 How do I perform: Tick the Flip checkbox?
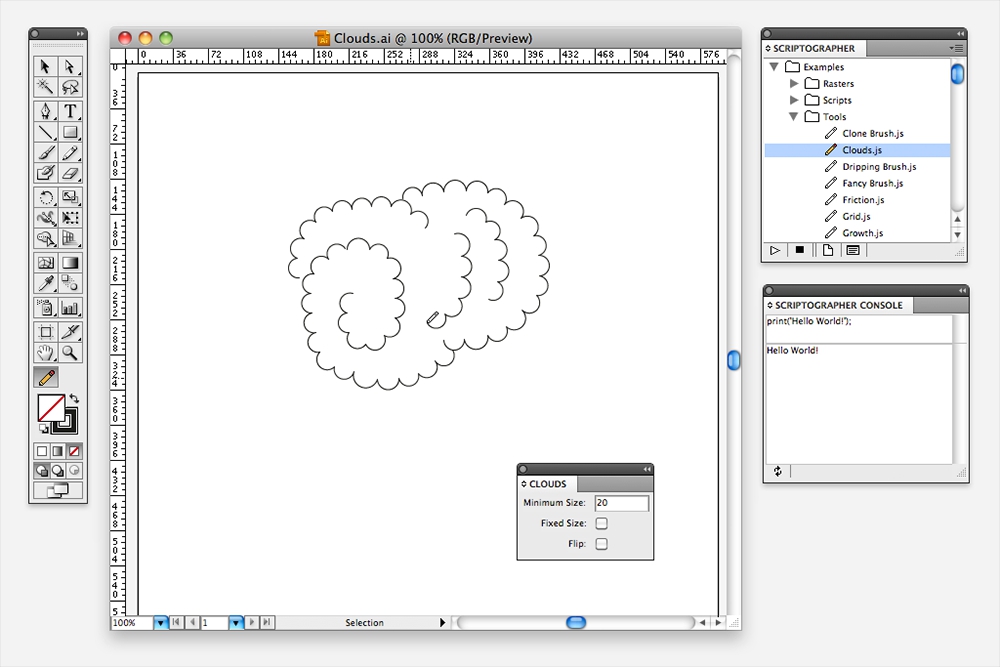click(x=601, y=544)
